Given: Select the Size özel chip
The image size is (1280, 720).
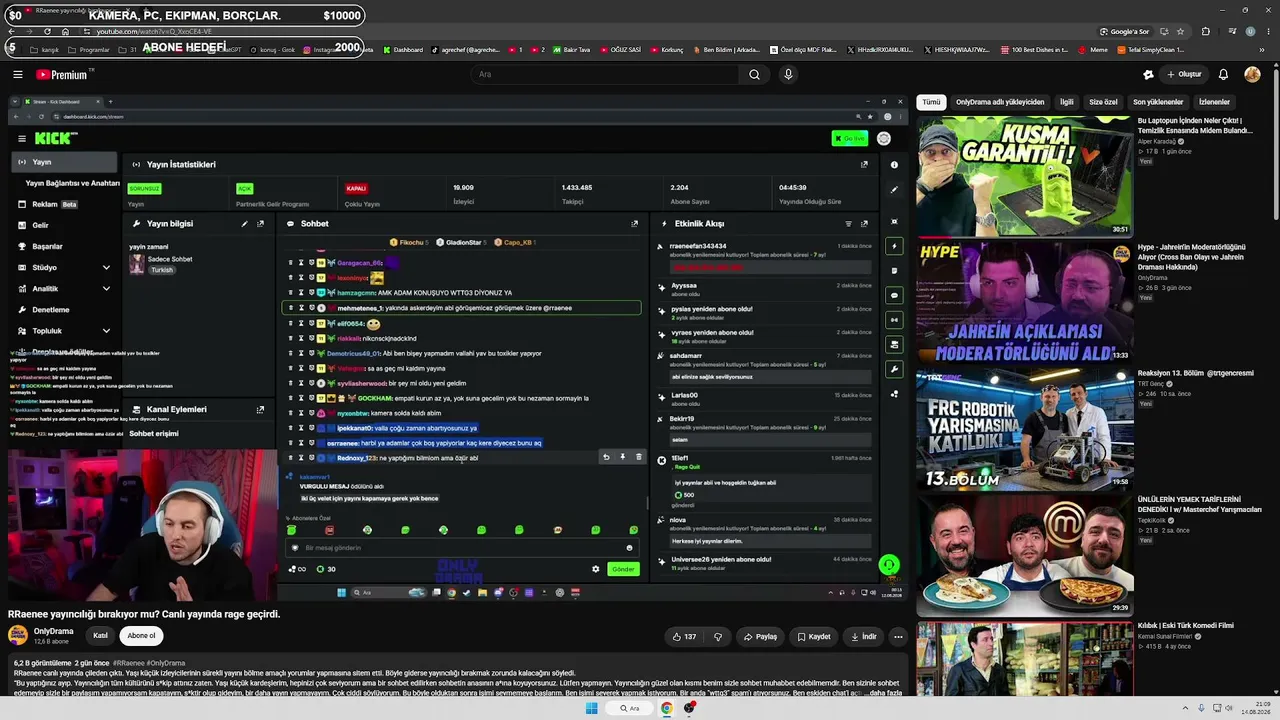Looking at the screenshot, I should click(1103, 102).
